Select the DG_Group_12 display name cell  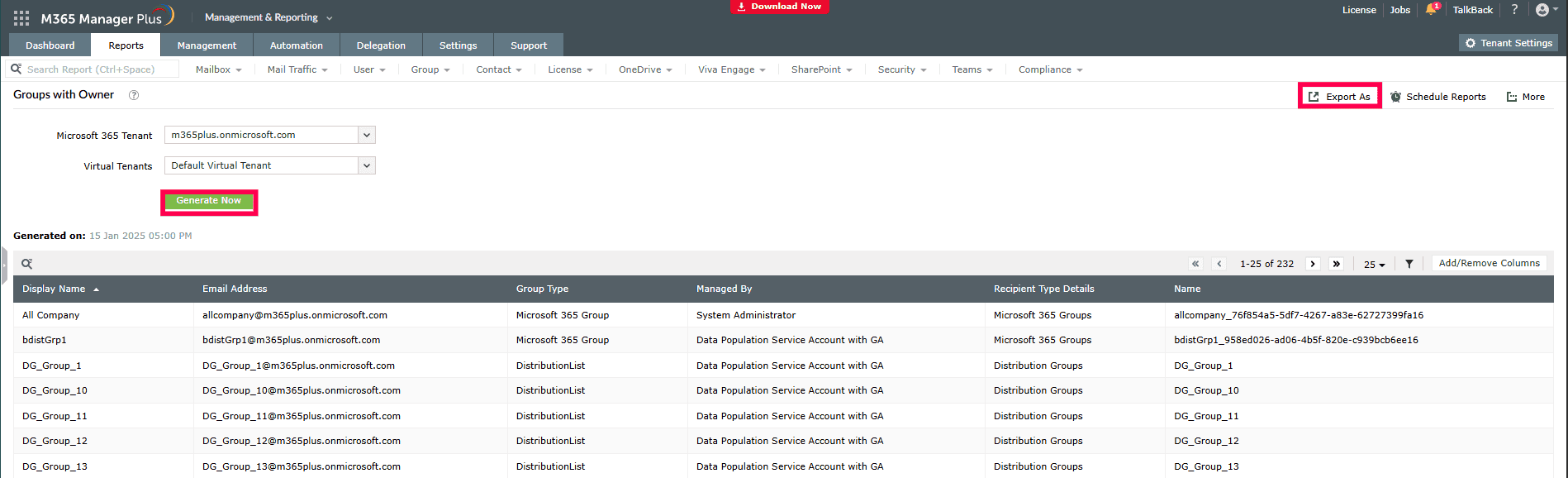pyautogui.click(x=55, y=441)
